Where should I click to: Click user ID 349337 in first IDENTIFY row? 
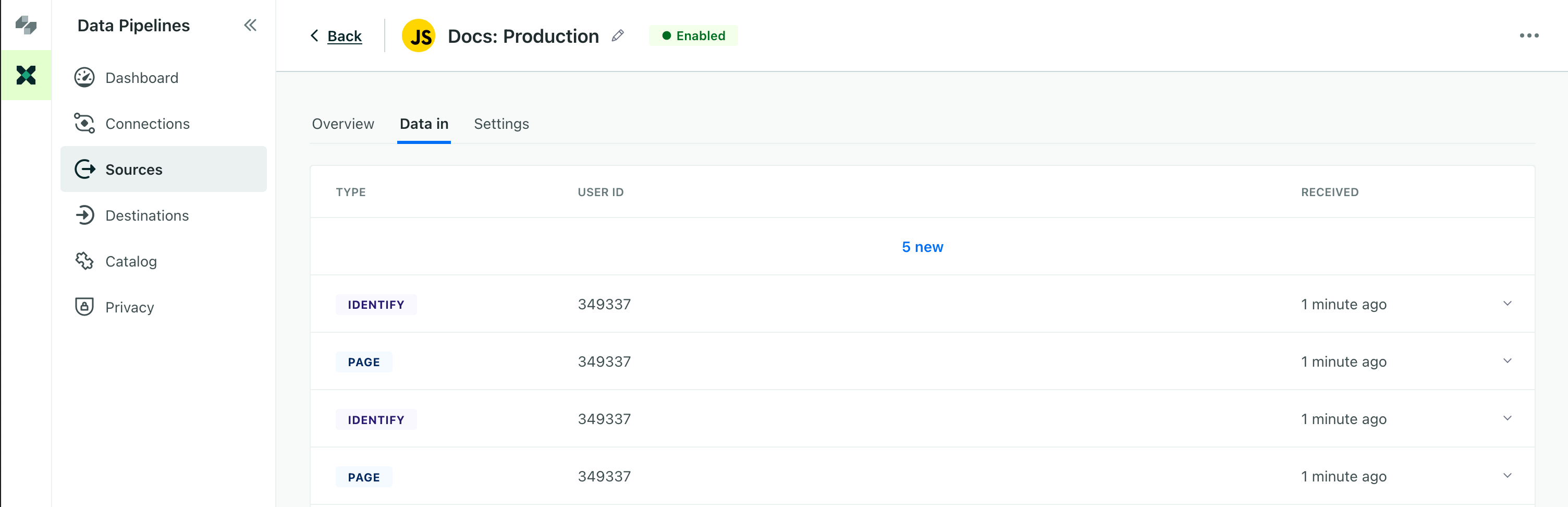(605, 304)
